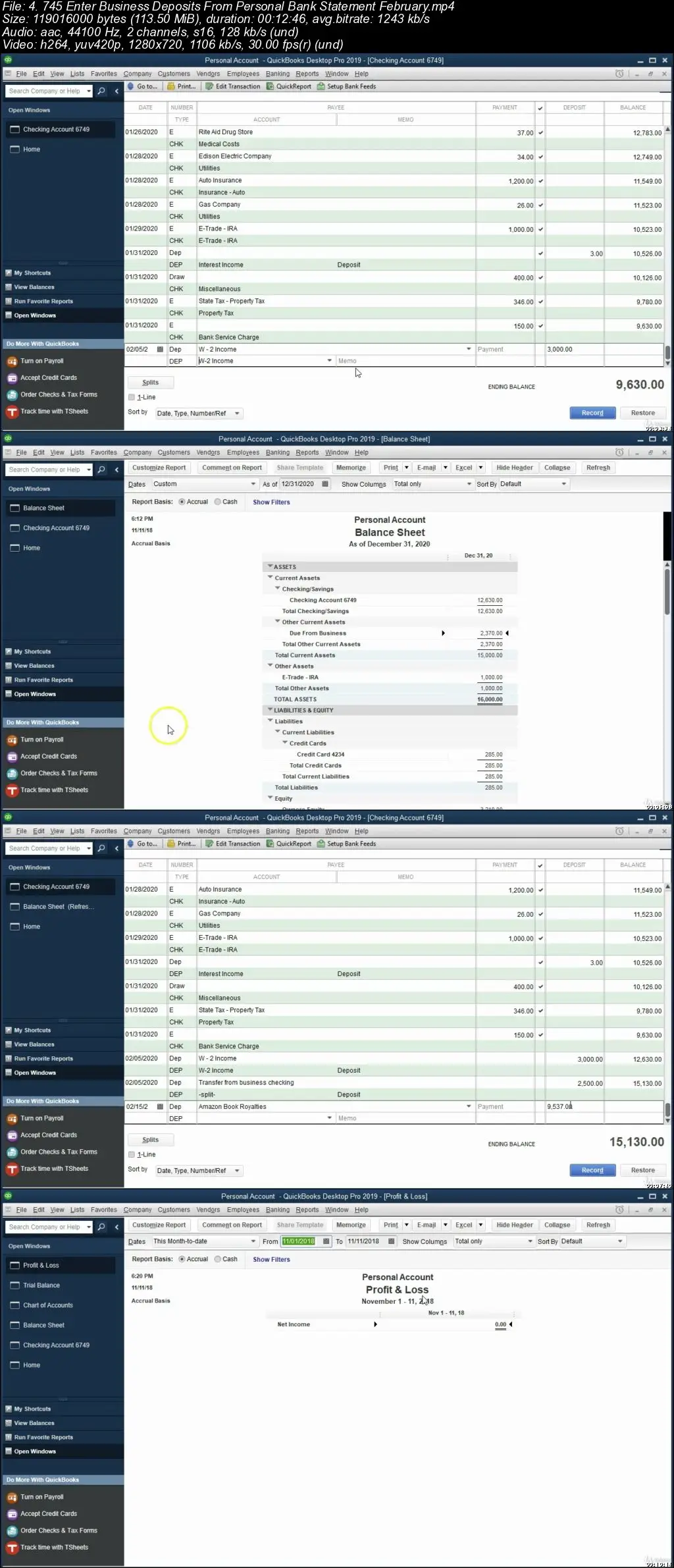This screenshot has width=674, height=1568.
Task: Open Sort by dropdown in the 9,630.00 ending balance register
Action: pyautogui.click(x=199, y=414)
